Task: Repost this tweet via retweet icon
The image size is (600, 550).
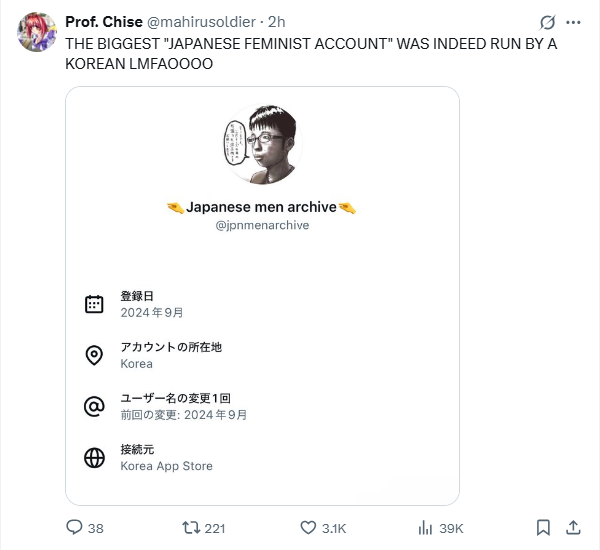Action: tap(190, 527)
